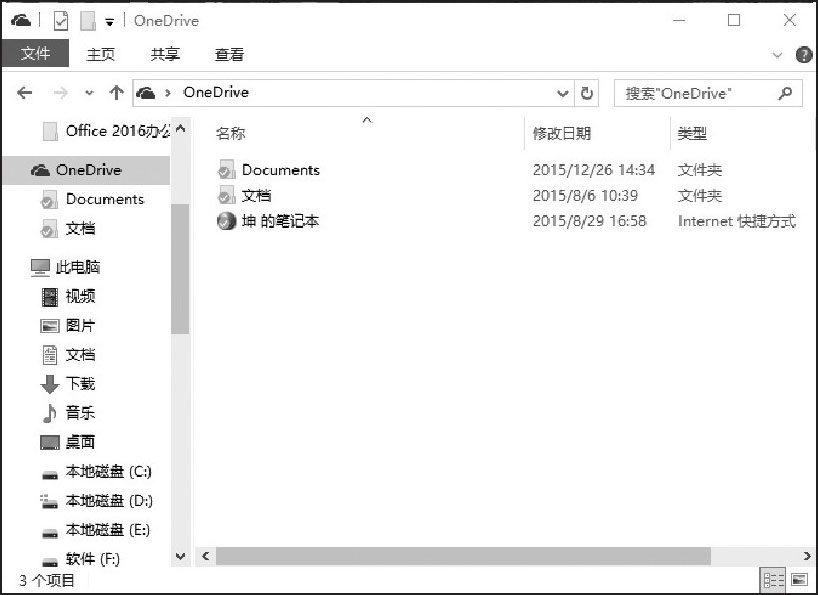Open 下载 folder in the navigation pane
Image resolution: width=818 pixels, height=595 pixels.
point(68,384)
